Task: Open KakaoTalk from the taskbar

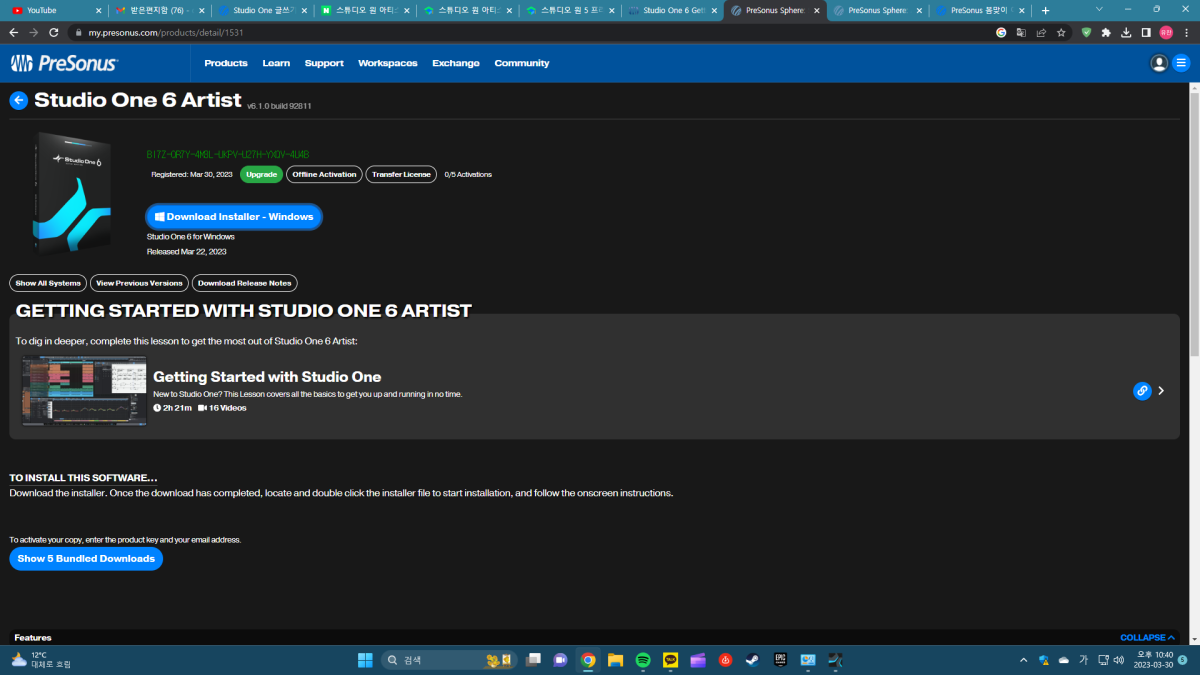Action: pyautogui.click(x=671, y=660)
